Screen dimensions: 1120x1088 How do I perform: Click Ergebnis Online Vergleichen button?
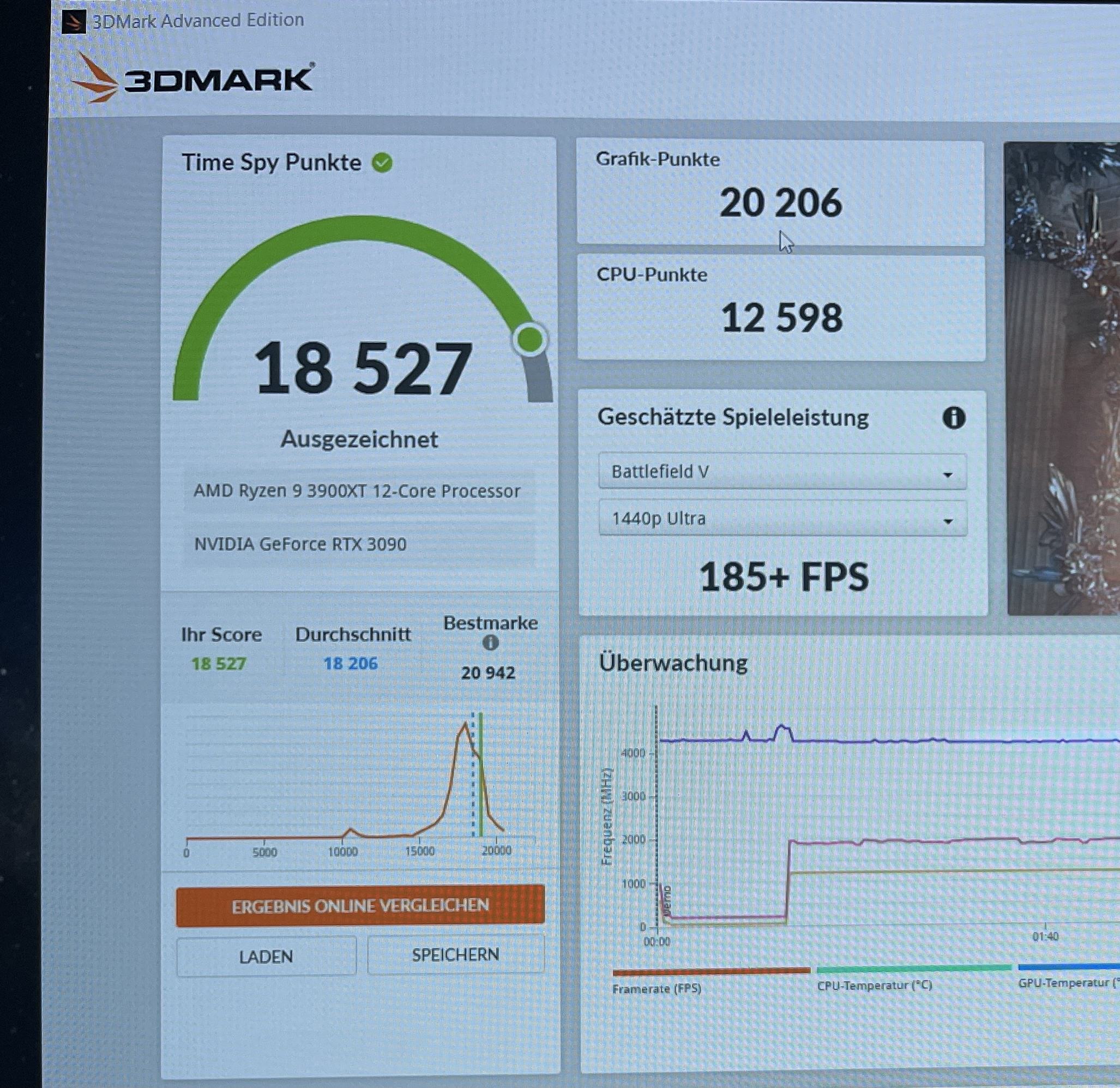pyautogui.click(x=360, y=905)
